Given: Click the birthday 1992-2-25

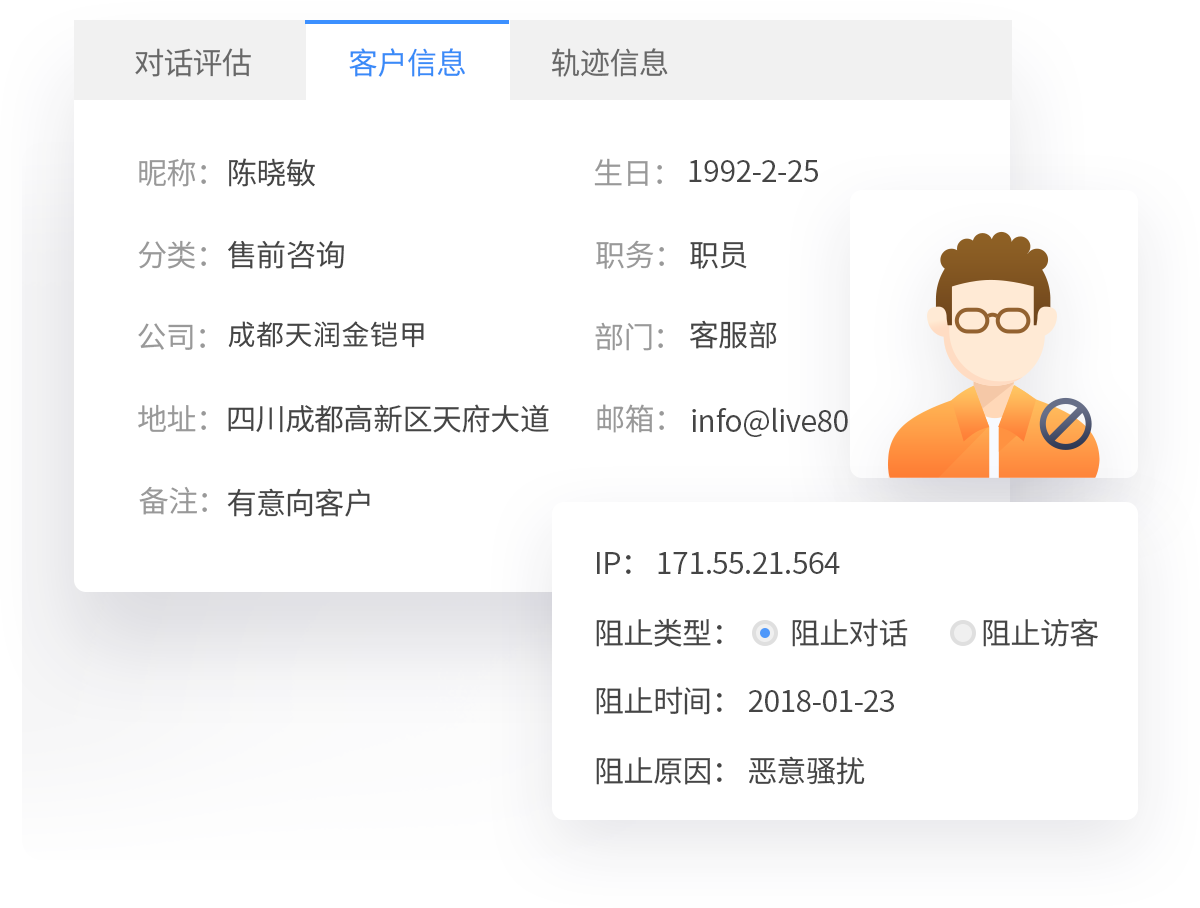Looking at the screenshot, I should pyautogui.click(x=751, y=172).
